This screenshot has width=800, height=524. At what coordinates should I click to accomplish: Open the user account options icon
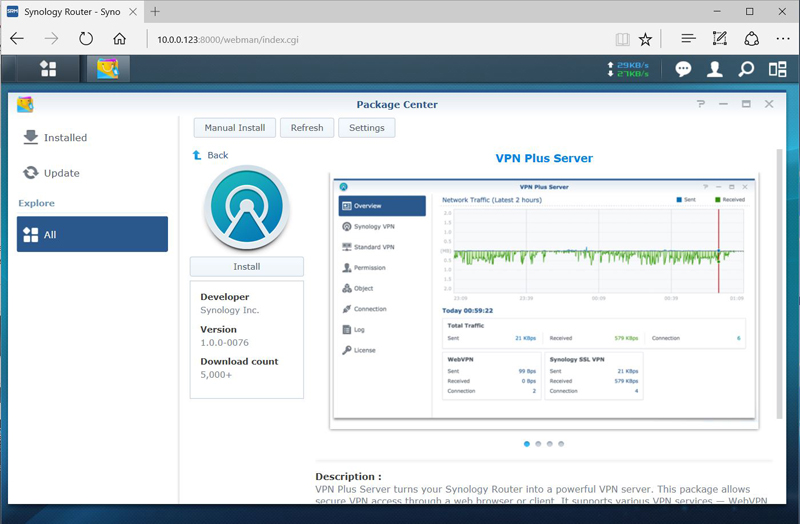pos(715,69)
